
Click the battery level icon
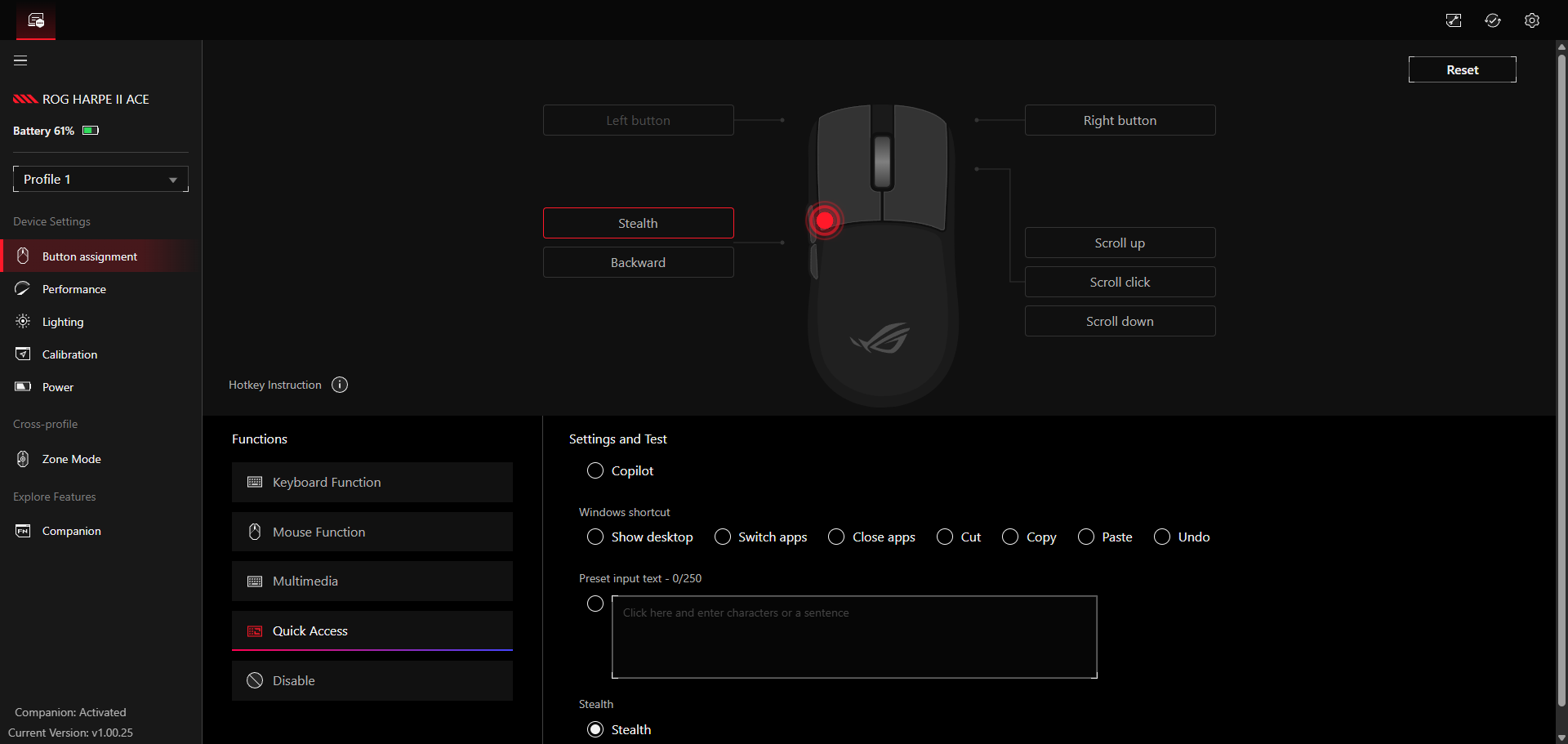click(x=91, y=131)
